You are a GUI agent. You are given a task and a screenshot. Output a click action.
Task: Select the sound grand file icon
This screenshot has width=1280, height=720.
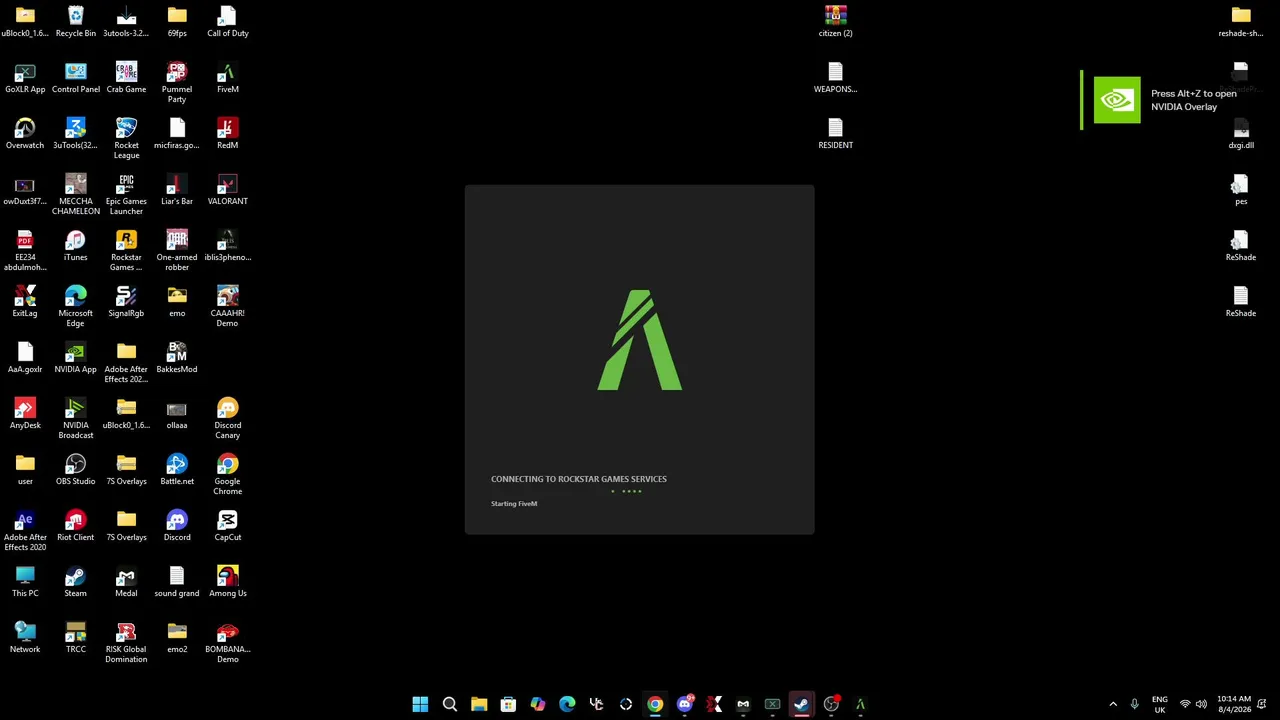(177, 581)
